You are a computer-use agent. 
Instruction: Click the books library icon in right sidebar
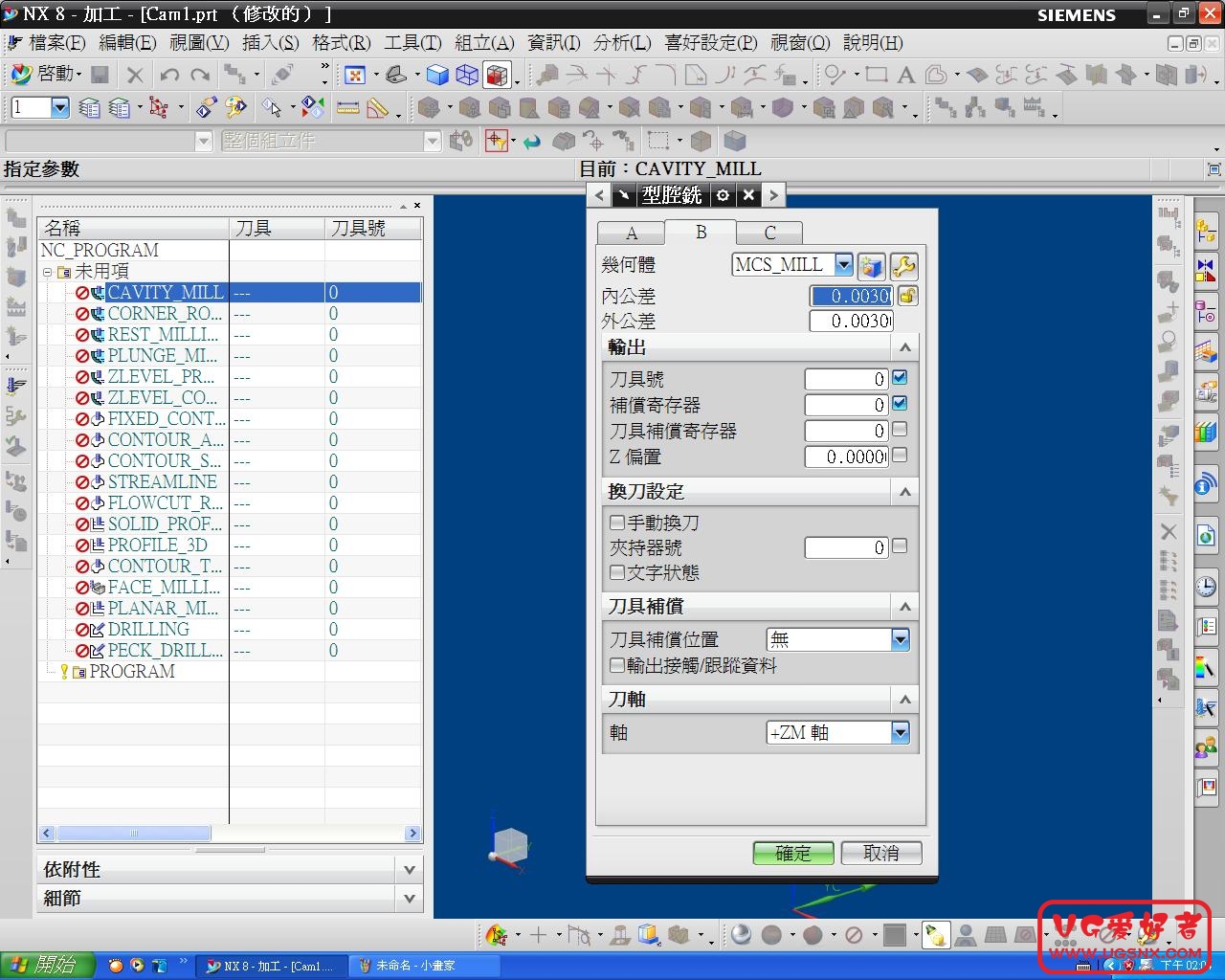[x=1205, y=433]
